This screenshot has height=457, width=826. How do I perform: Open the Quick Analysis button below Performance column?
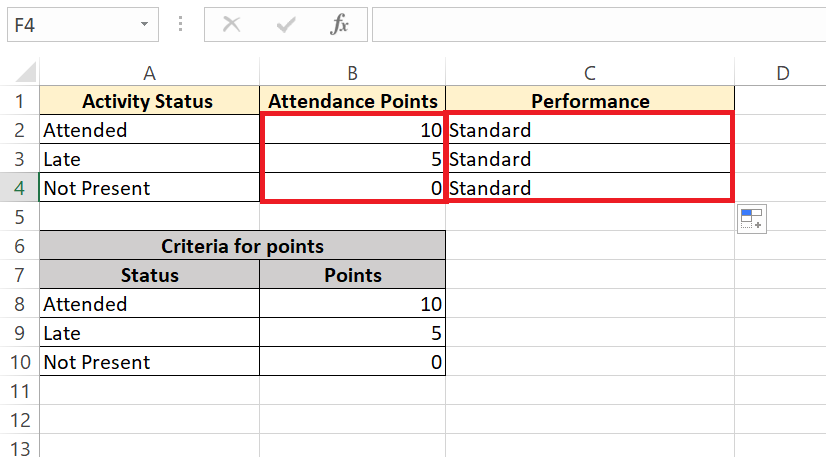point(752,218)
